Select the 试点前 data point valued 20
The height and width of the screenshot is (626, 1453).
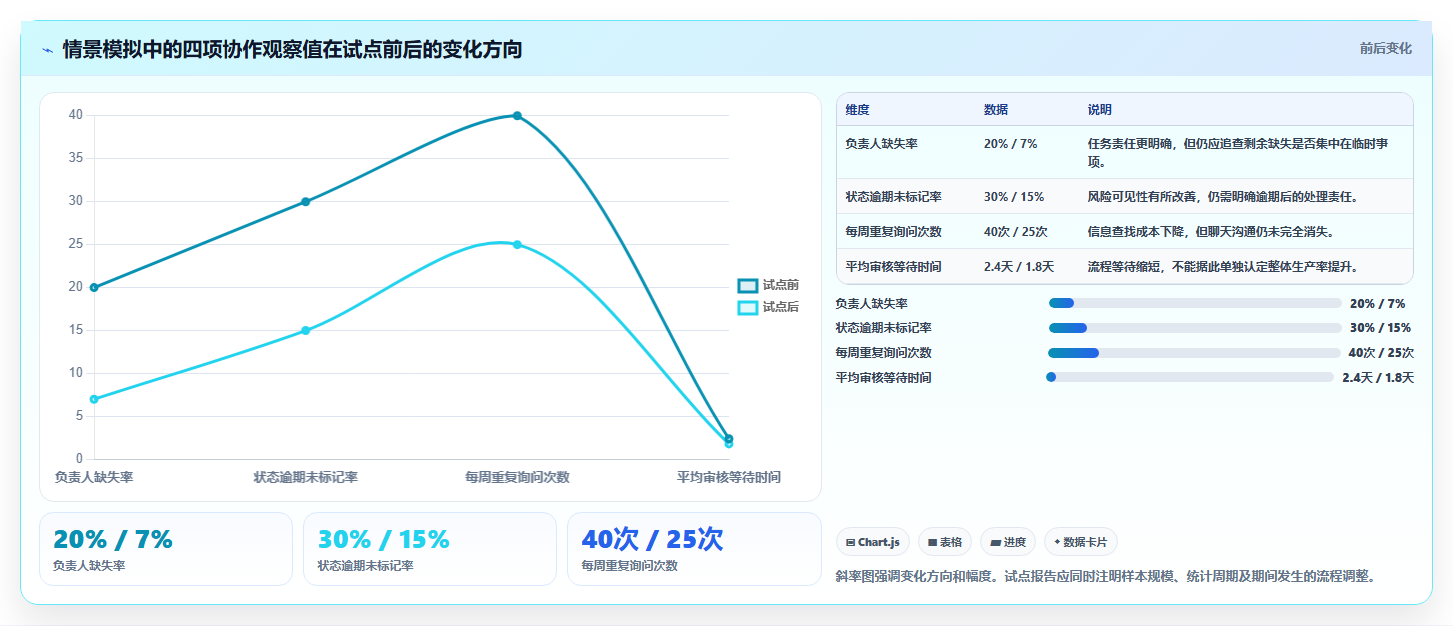[x=94, y=287]
